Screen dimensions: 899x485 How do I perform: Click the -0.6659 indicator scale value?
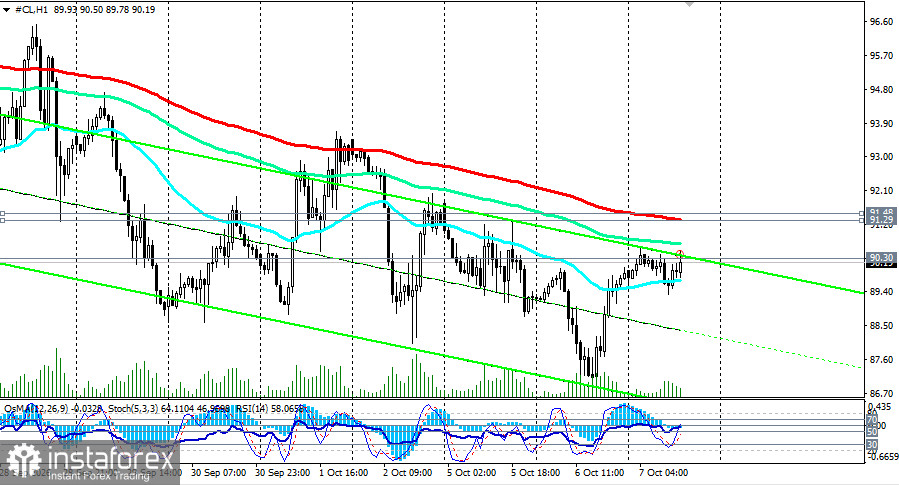(x=882, y=456)
